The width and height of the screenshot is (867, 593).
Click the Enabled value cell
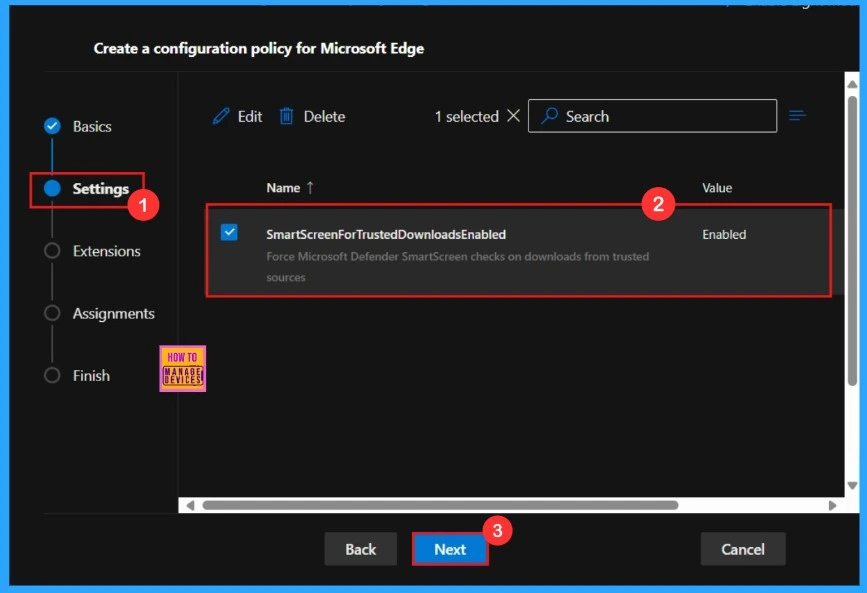click(x=724, y=235)
